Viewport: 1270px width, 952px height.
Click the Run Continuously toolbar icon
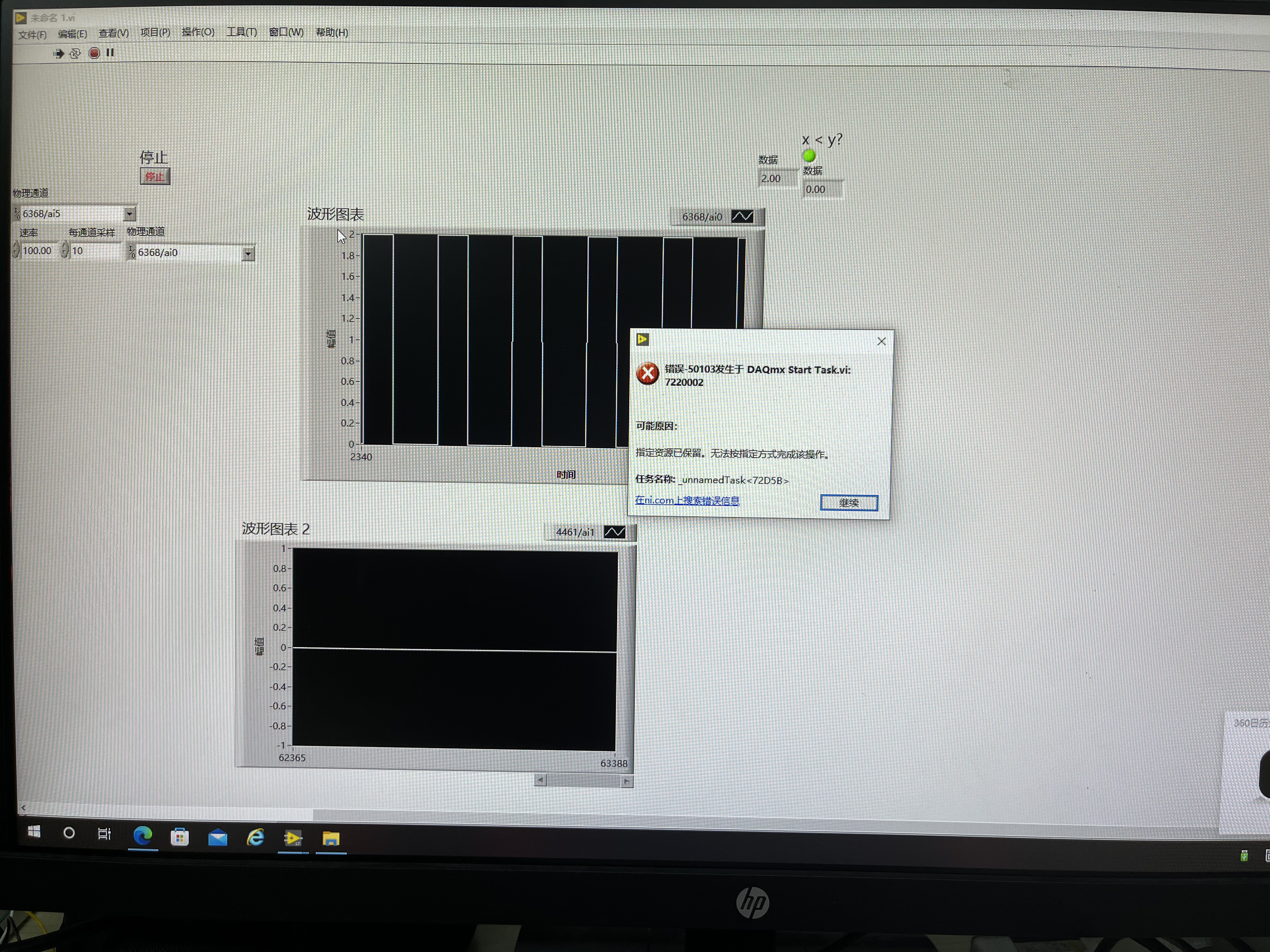pyautogui.click(x=75, y=54)
